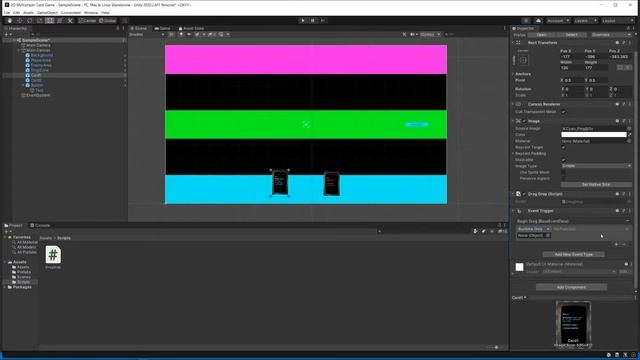Switch to the Console tab
The height and width of the screenshot is (360, 640).
(40, 225)
